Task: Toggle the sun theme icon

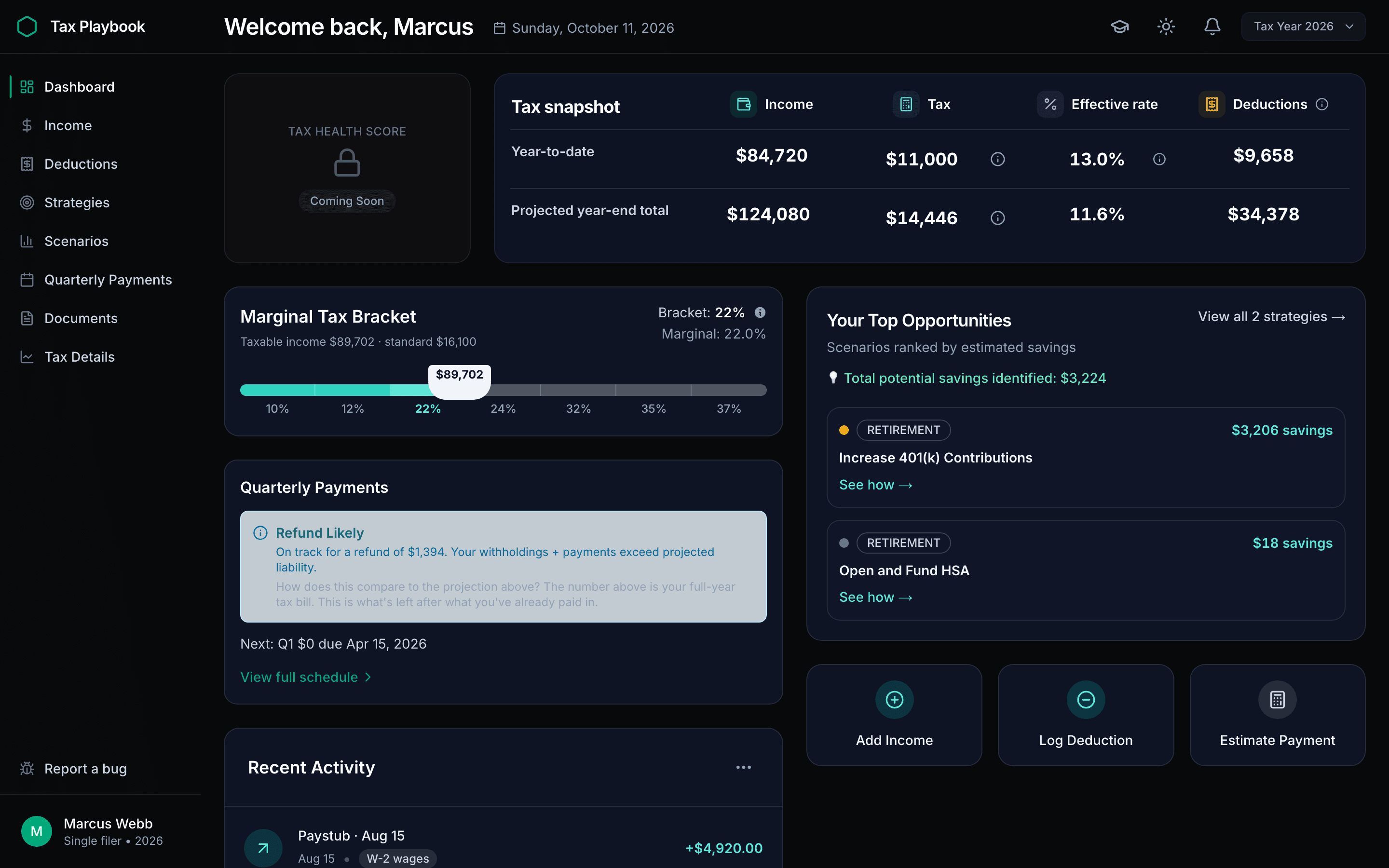Action: 1166,27
